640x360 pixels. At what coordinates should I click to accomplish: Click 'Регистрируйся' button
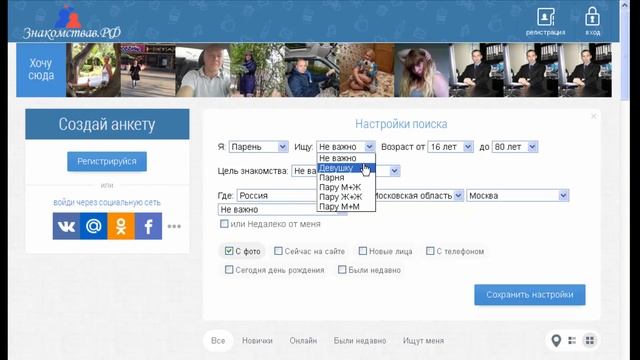pos(107,162)
